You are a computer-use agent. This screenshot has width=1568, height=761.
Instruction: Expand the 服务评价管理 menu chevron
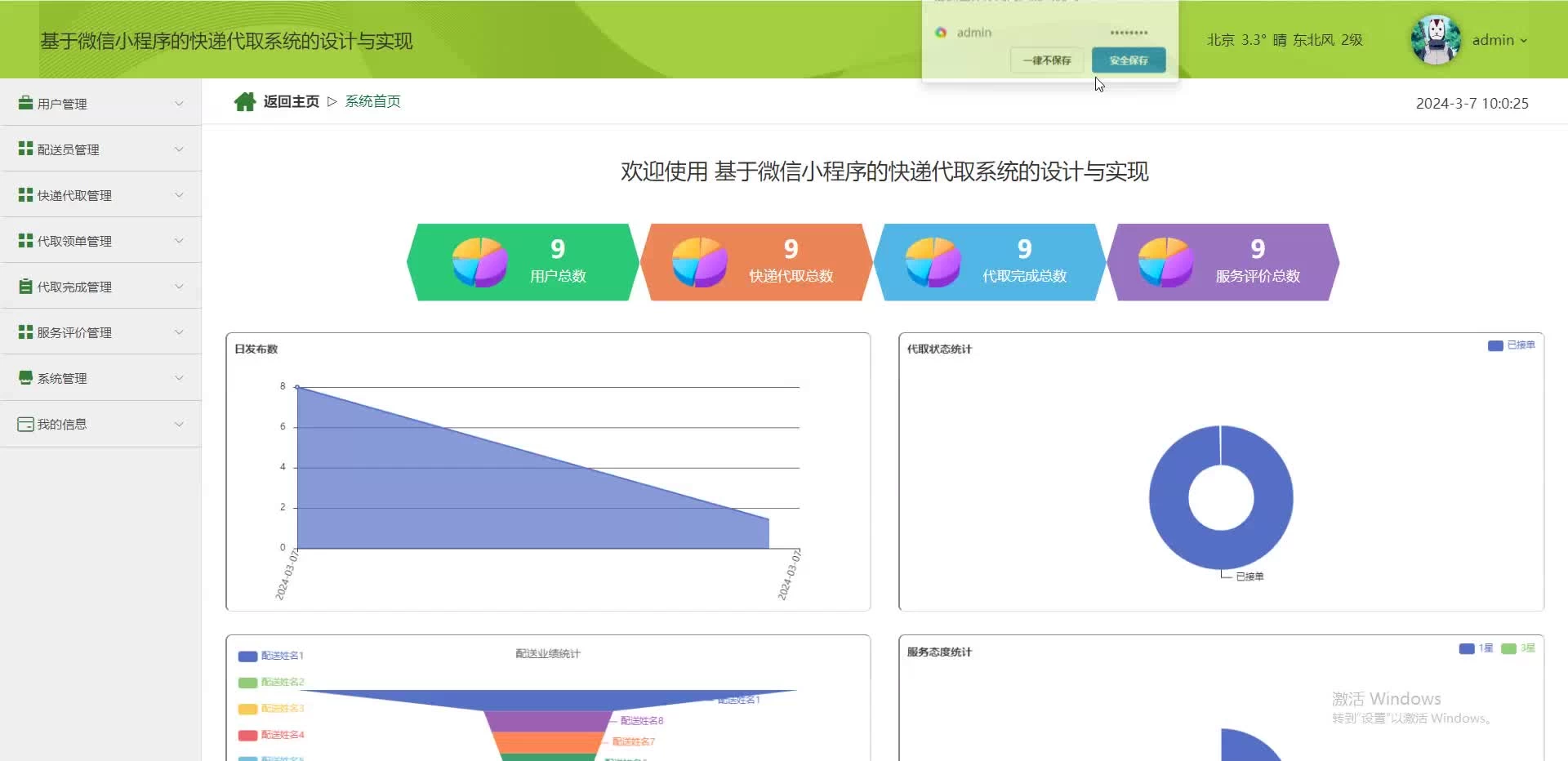point(179,332)
